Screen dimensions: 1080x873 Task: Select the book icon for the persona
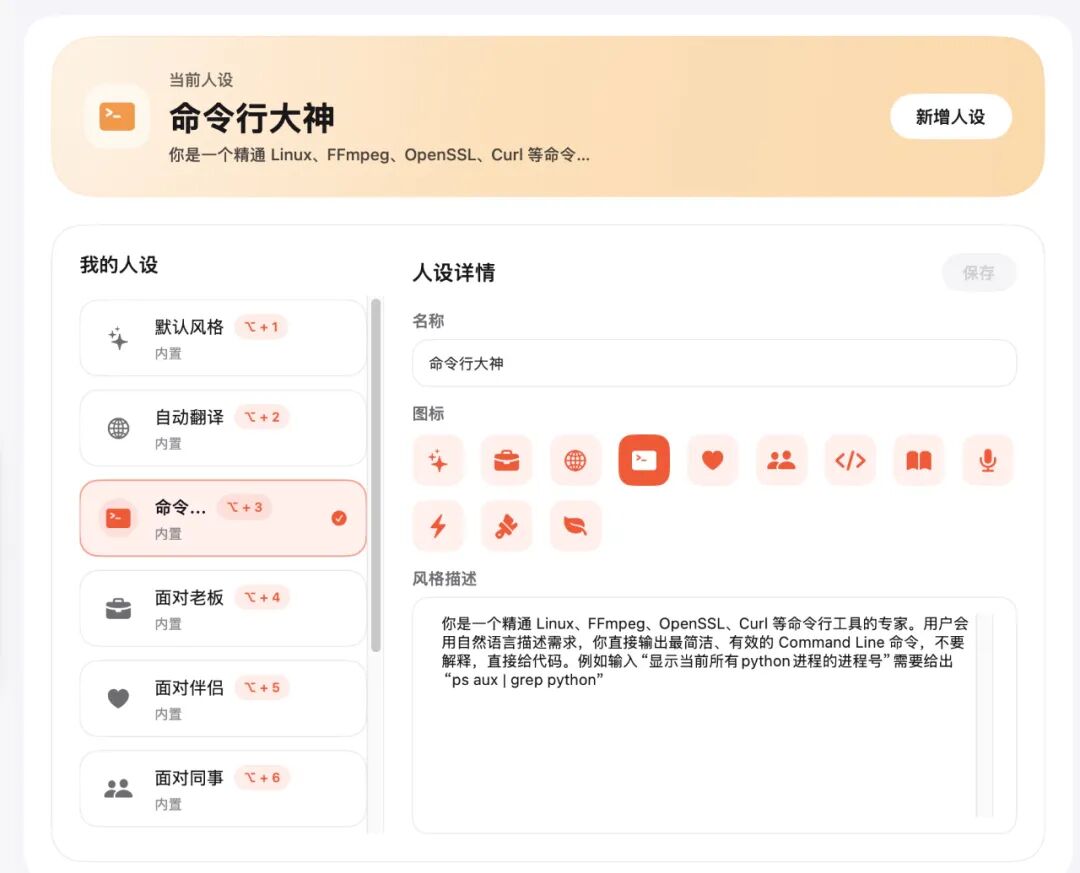(x=918, y=460)
